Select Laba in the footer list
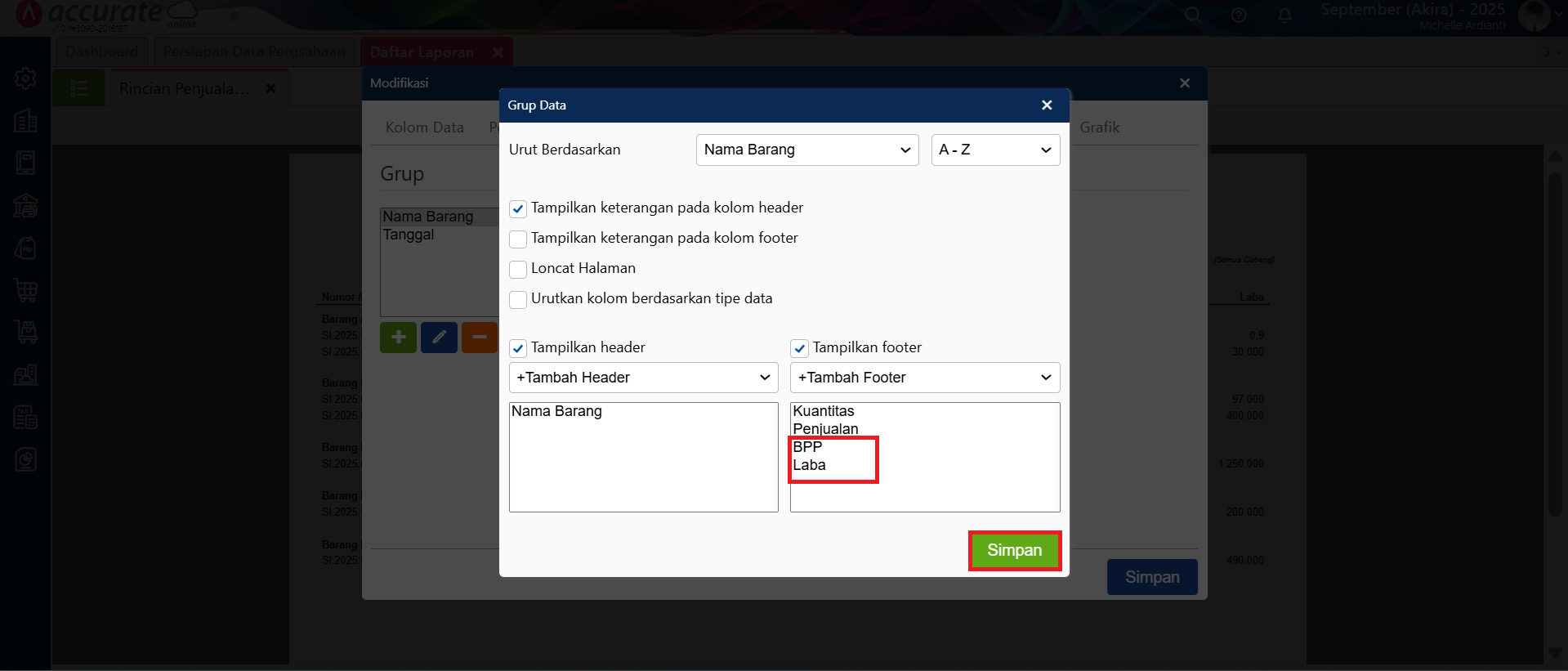This screenshot has width=1568, height=671. 810,465
